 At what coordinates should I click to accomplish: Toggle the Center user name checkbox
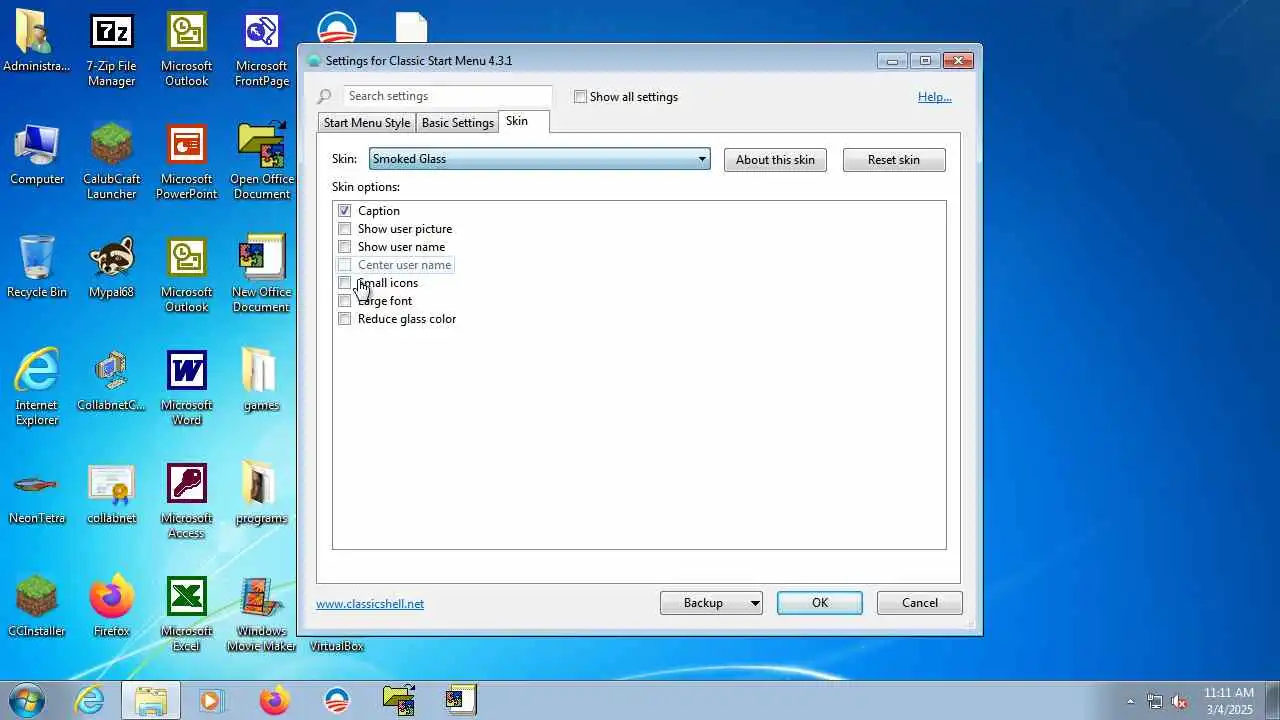pos(345,265)
